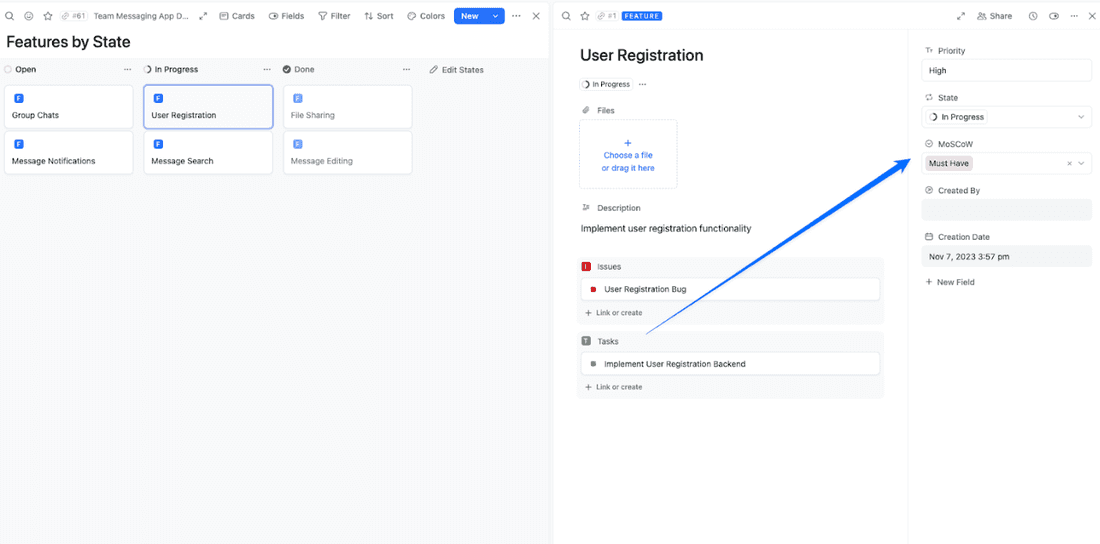Open the dropdown arrow next to New

point(495,15)
